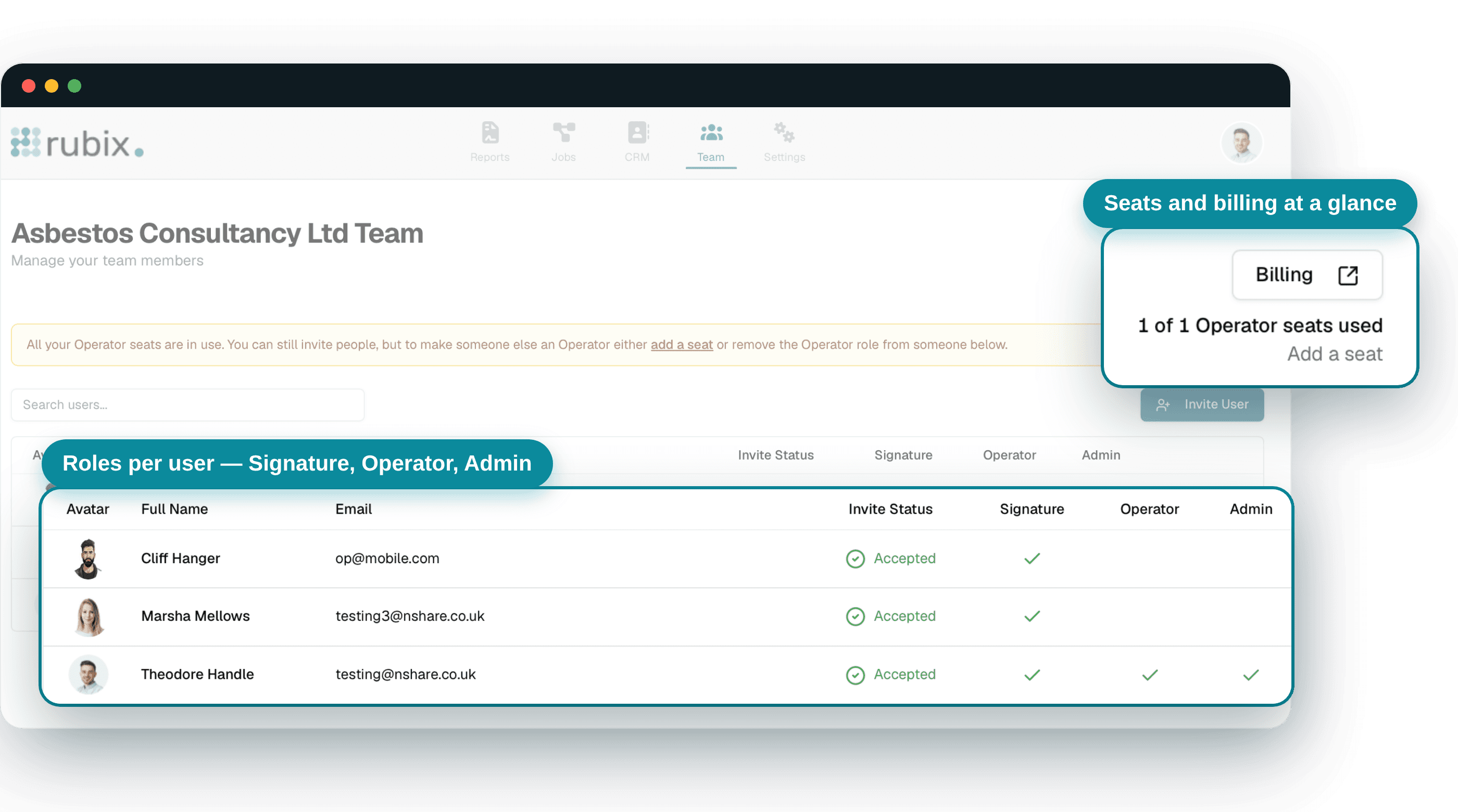The height and width of the screenshot is (812, 1458).
Task: Click the Email column header
Action: pyautogui.click(x=353, y=509)
